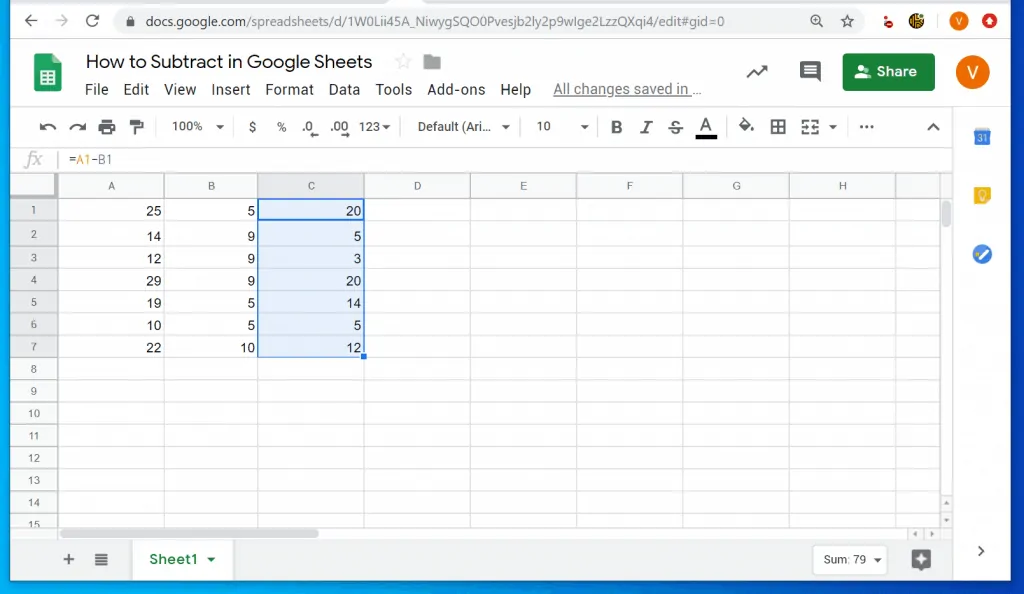Open Google Keep in the side panel

coord(981,196)
